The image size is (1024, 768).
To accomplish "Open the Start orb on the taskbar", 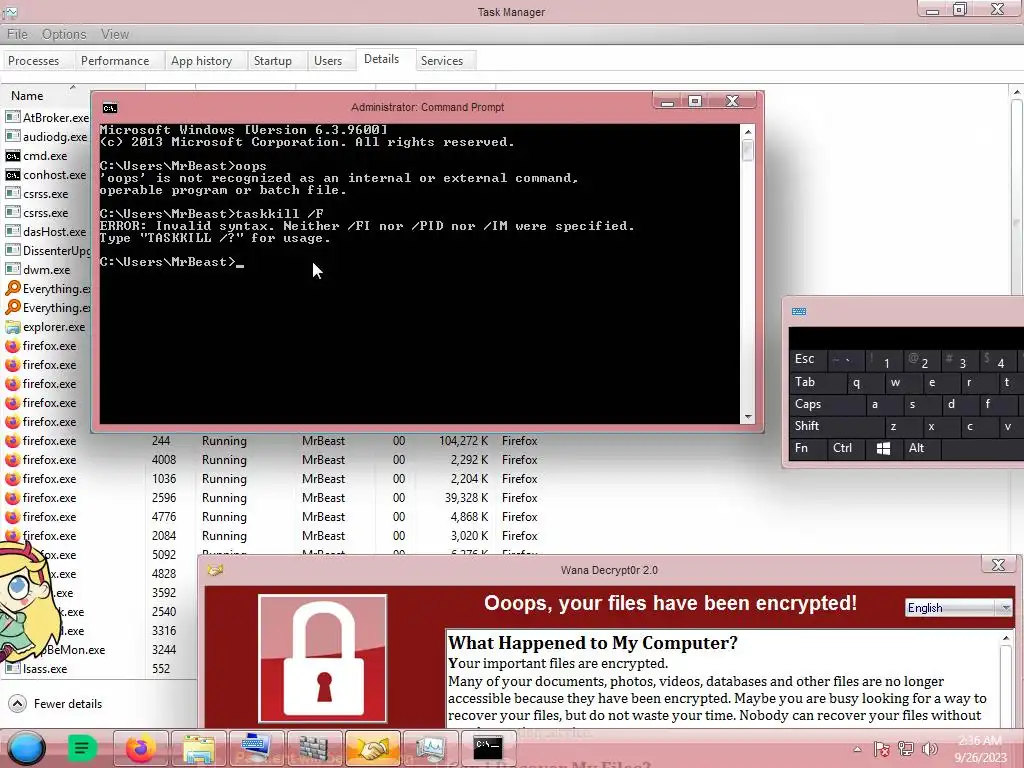I will tap(27, 748).
